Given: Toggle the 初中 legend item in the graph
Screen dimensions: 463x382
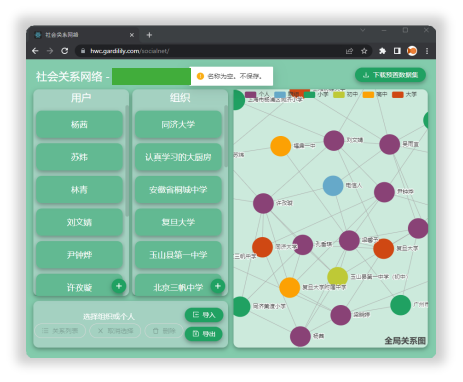Looking at the screenshot, I should click(346, 95).
